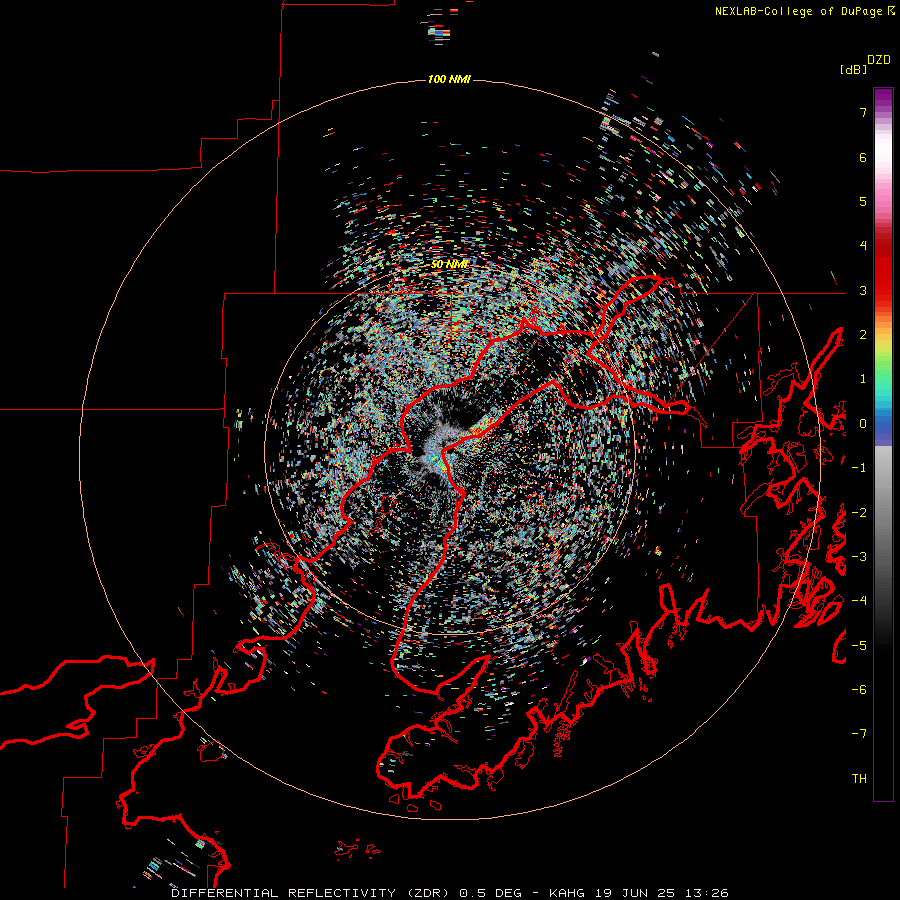Click the -3 value on color scale
The height and width of the screenshot is (900, 900).
click(859, 557)
